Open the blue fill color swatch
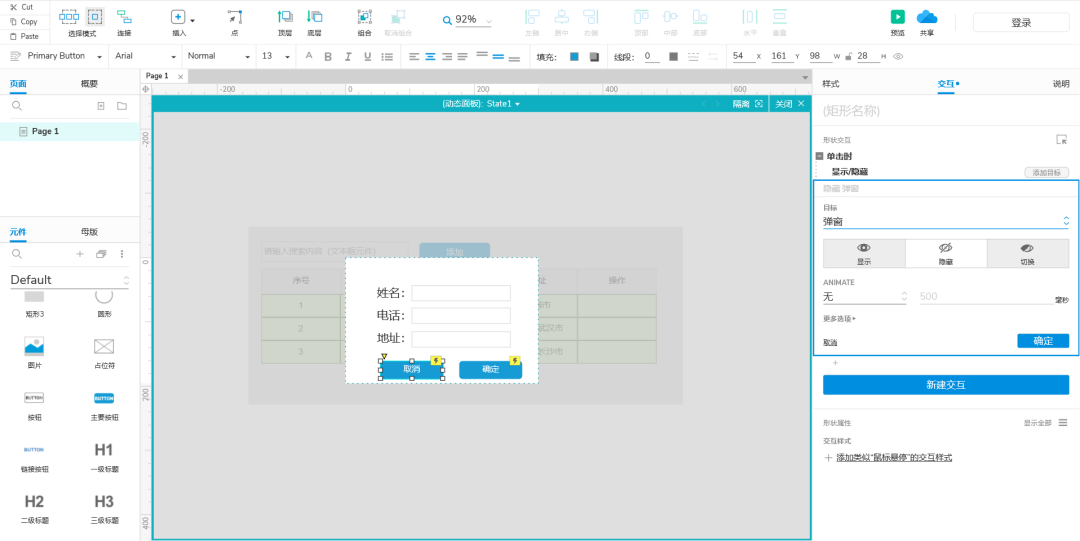Screen dimensions: 1080x541 [574, 57]
